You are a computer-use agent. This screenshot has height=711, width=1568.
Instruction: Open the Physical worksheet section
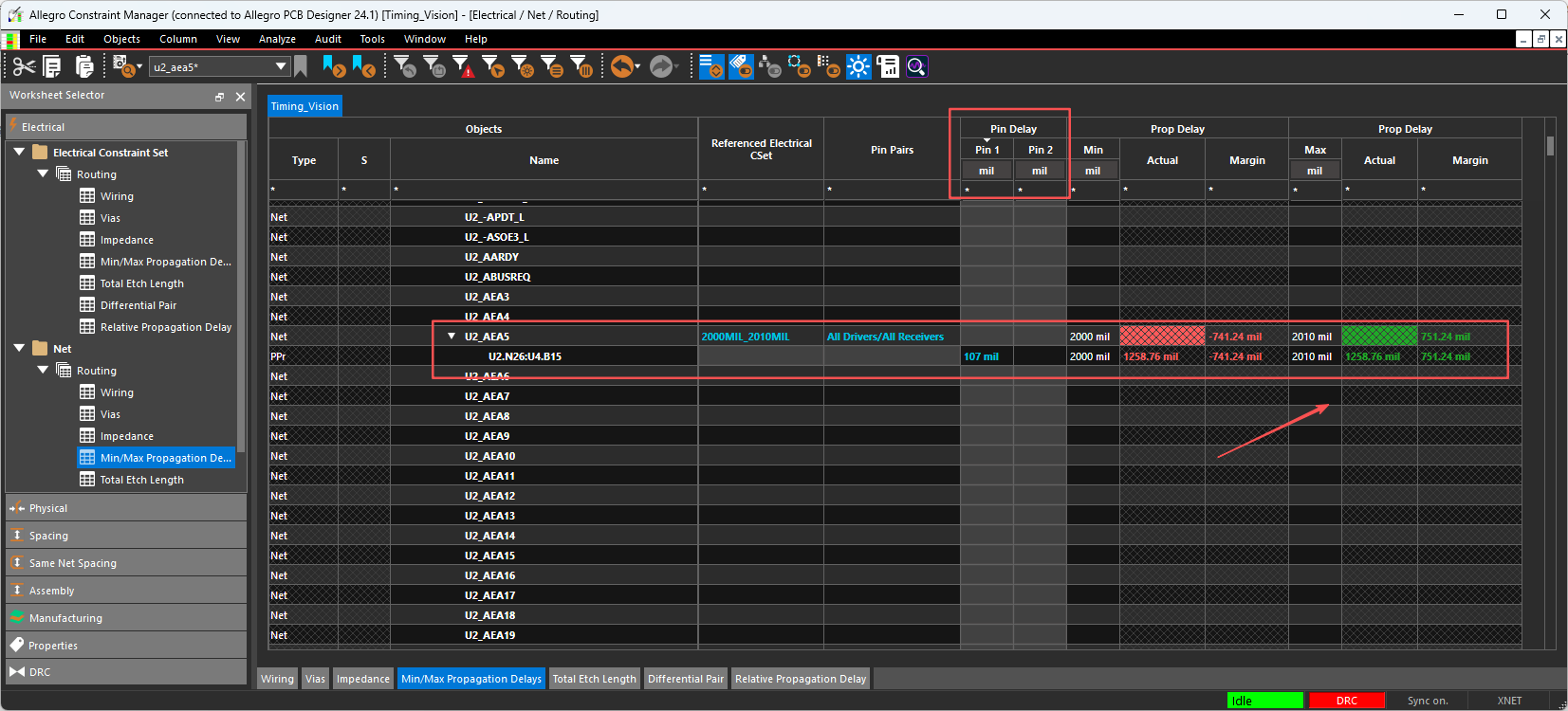click(48, 508)
